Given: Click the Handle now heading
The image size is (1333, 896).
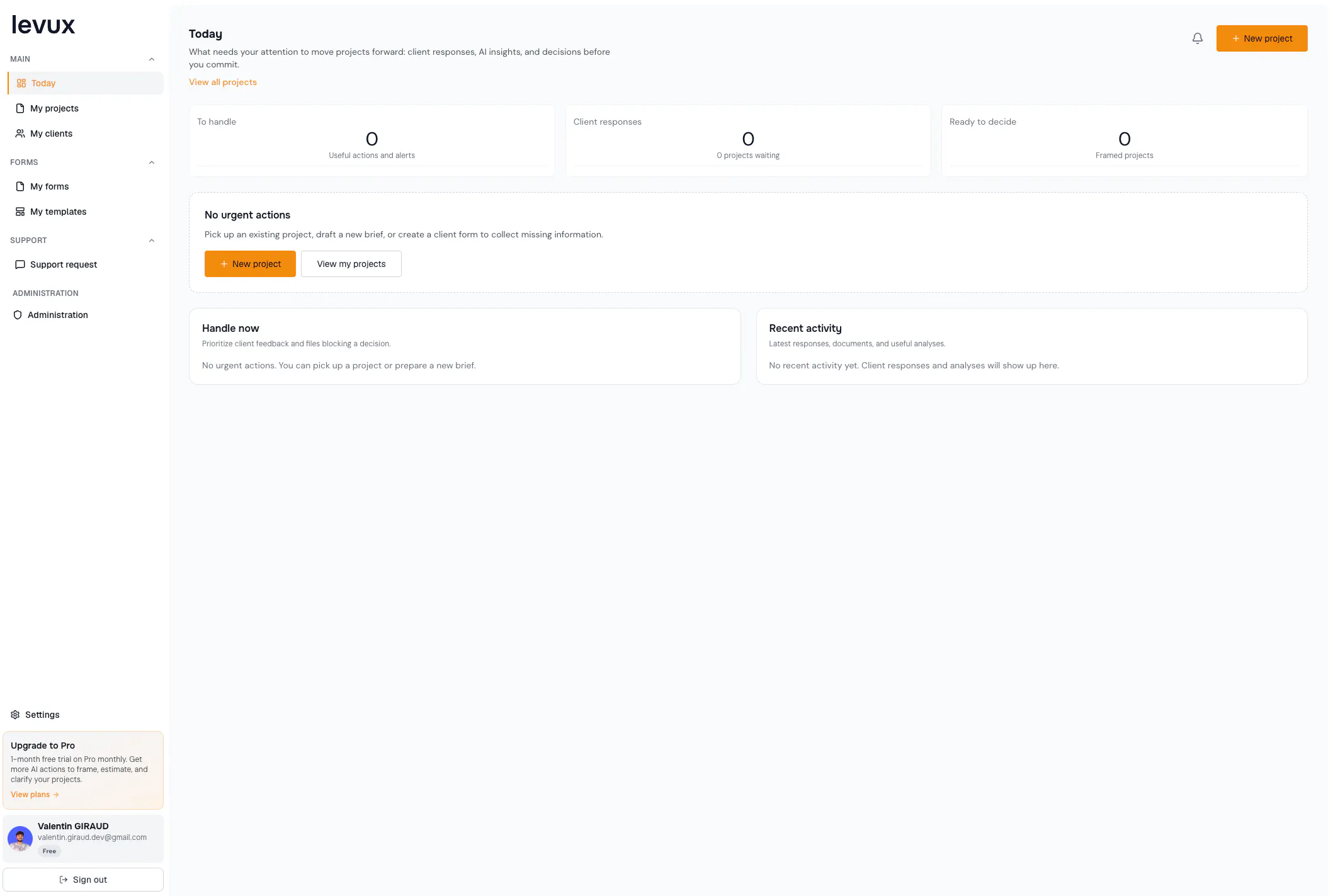Looking at the screenshot, I should coord(230,328).
